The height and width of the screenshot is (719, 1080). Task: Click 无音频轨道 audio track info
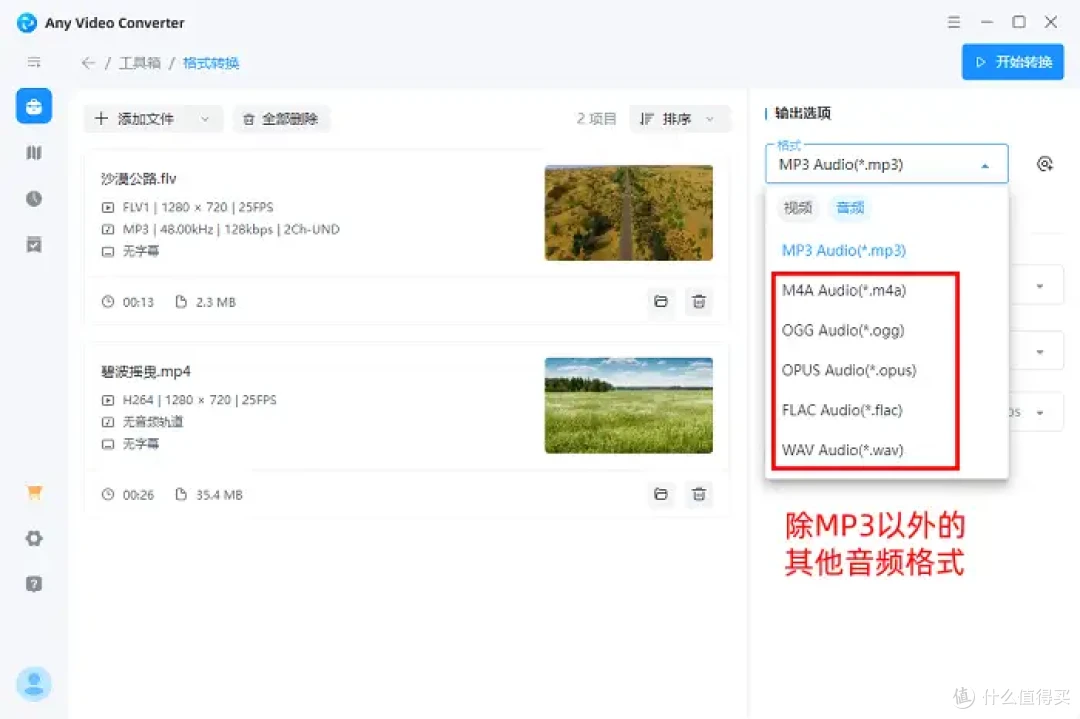pyautogui.click(x=153, y=421)
